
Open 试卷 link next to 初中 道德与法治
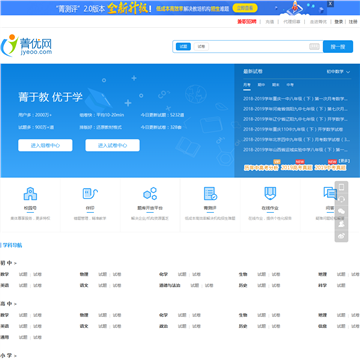point(209,285)
